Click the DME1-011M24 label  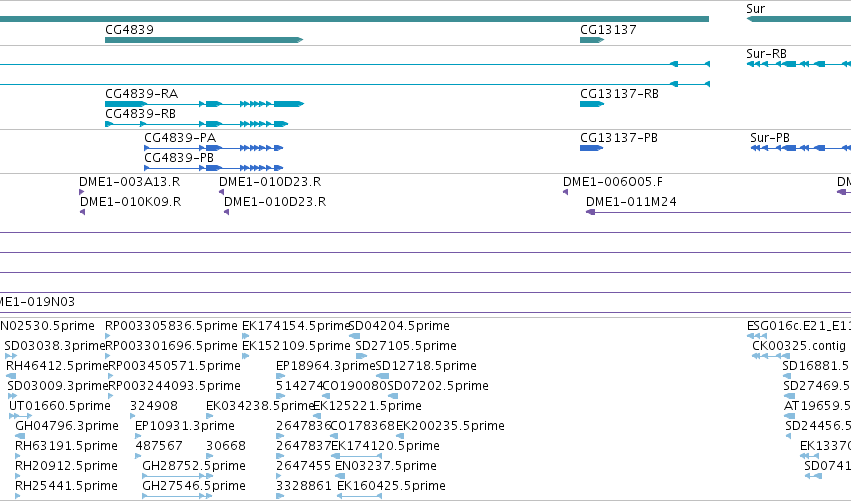(631, 202)
